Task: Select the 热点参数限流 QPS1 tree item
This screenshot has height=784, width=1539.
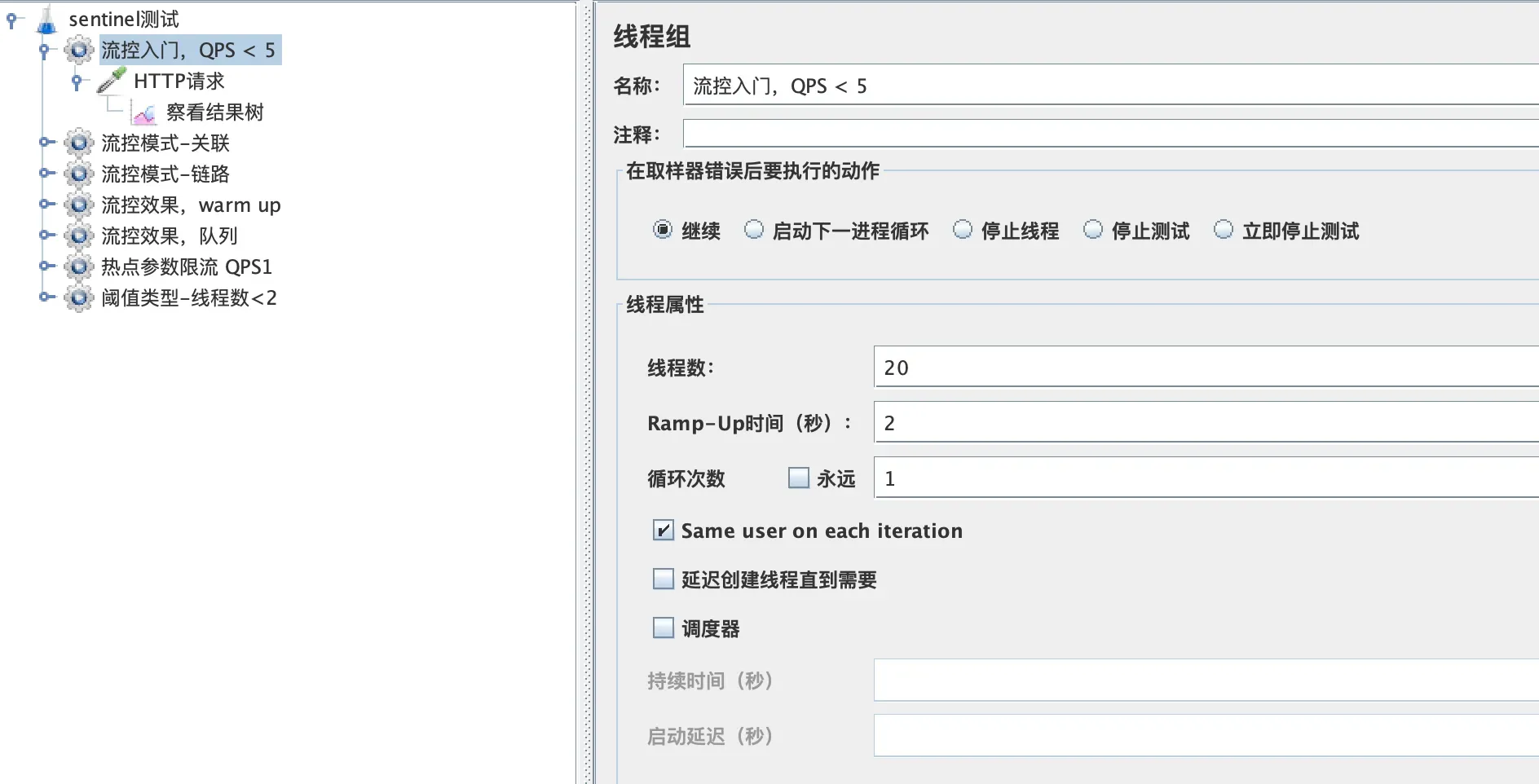Action: [187, 266]
